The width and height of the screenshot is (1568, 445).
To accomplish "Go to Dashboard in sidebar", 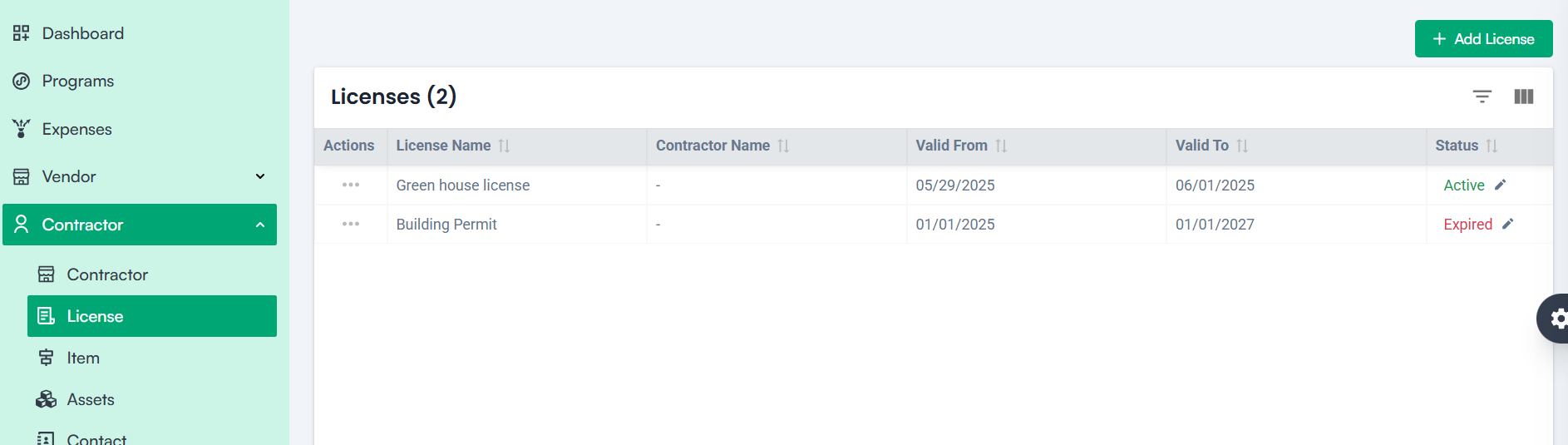I will click(x=82, y=33).
